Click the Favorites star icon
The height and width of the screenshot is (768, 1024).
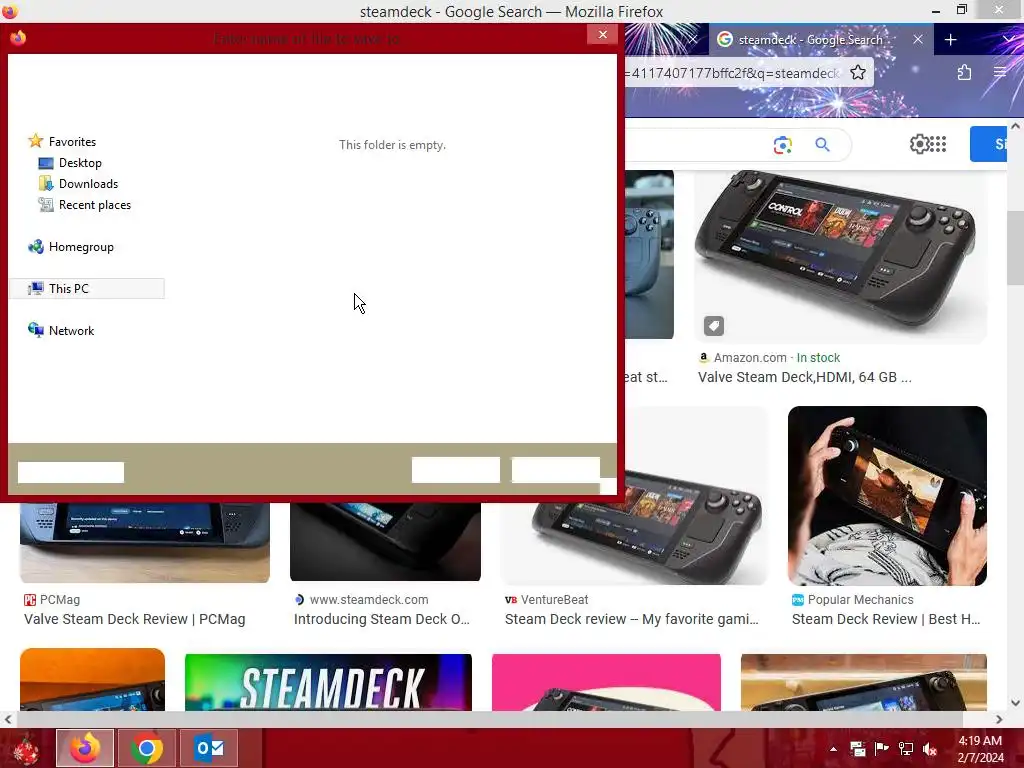35,141
